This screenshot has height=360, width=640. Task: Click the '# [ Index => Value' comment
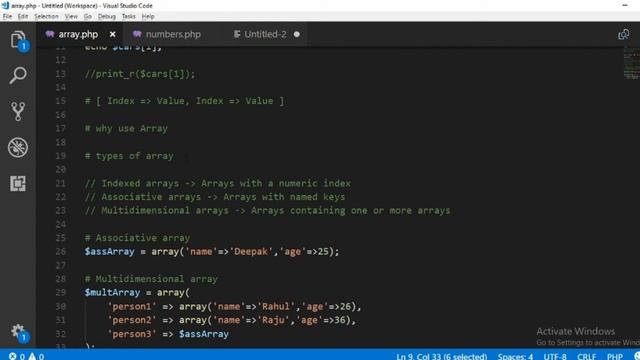click(x=184, y=101)
